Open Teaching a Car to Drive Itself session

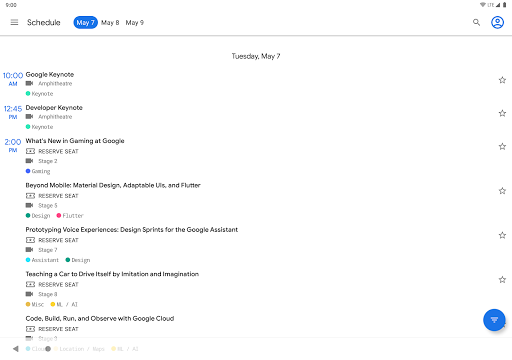tap(112, 274)
